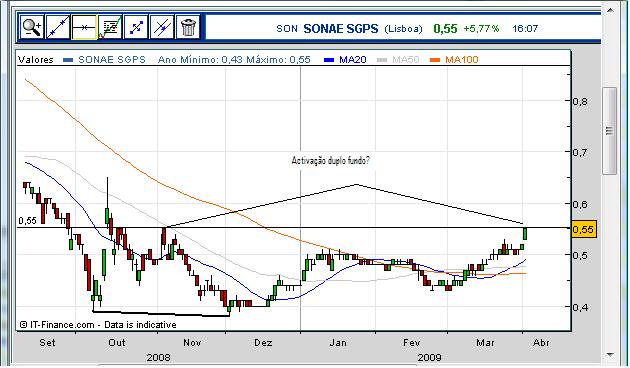Open the indicators chart settings tool
Image resolution: width=630 pixels, height=368 pixels.
coord(110,27)
